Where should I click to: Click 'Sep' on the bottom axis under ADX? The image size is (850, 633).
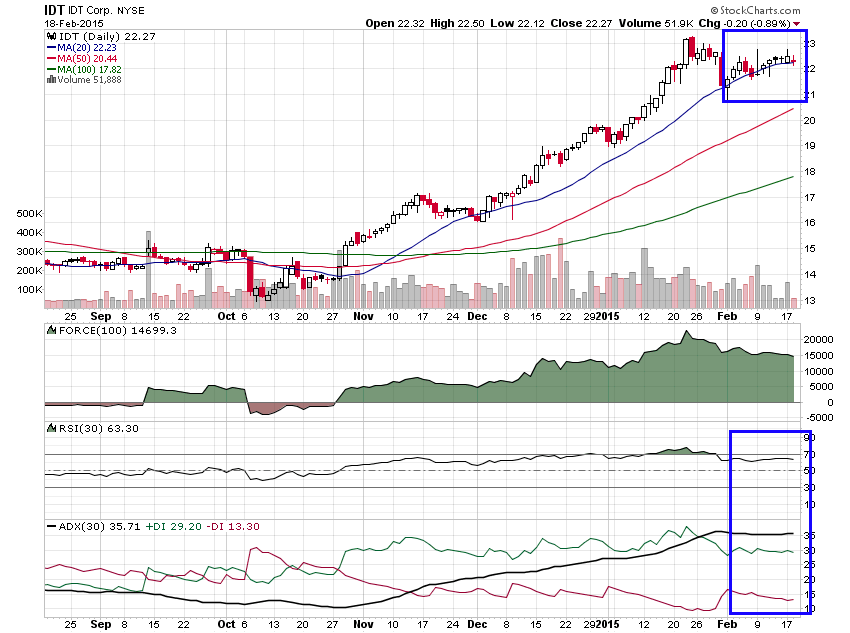(x=101, y=624)
